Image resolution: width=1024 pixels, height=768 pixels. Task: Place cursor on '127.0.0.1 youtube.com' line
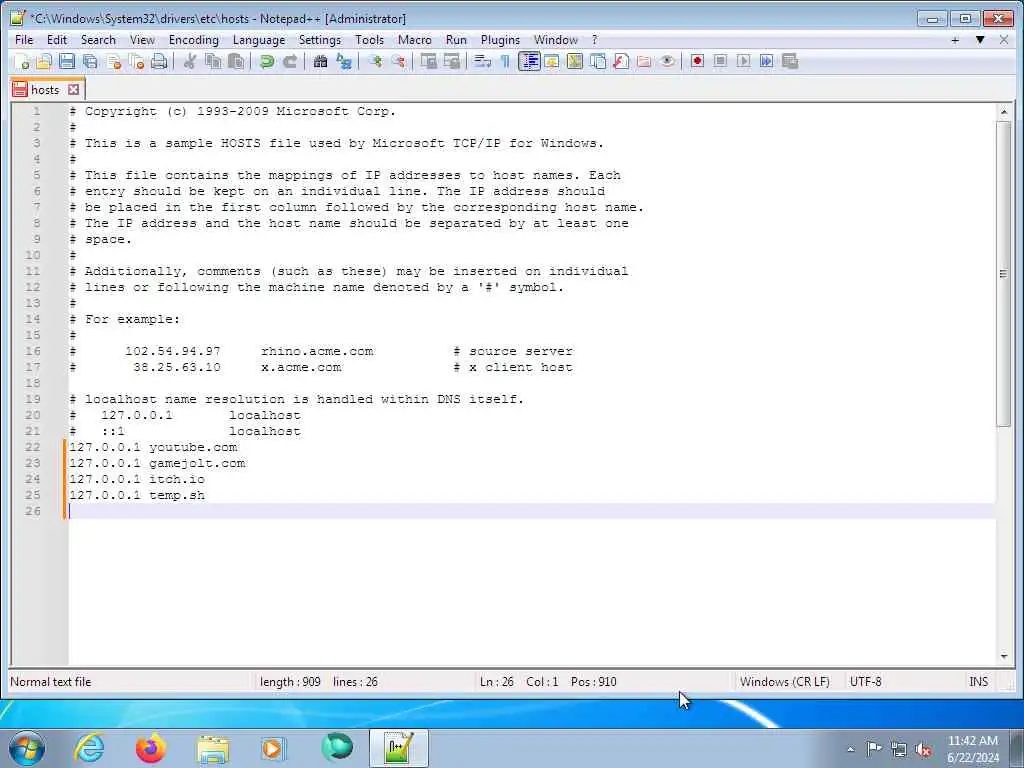pos(153,447)
